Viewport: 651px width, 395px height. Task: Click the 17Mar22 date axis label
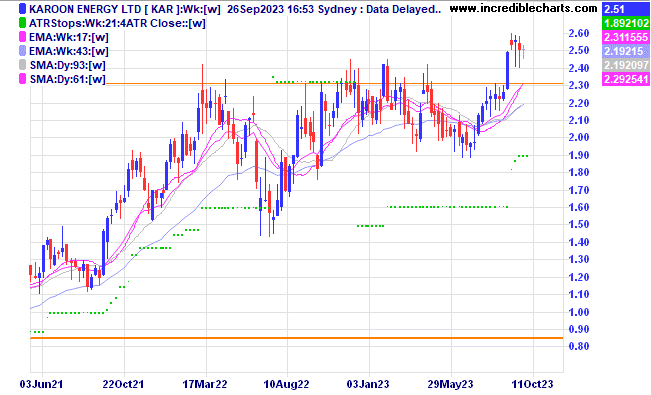[x=205, y=384]
